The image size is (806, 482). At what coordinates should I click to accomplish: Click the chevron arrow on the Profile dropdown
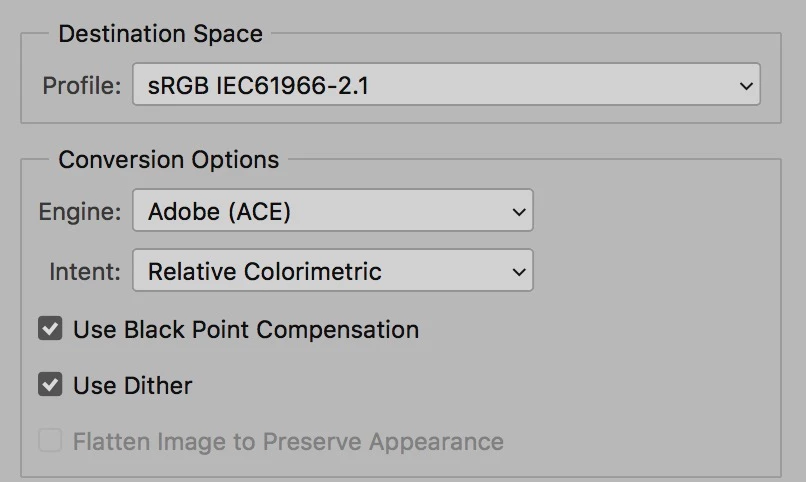[746, 86]
